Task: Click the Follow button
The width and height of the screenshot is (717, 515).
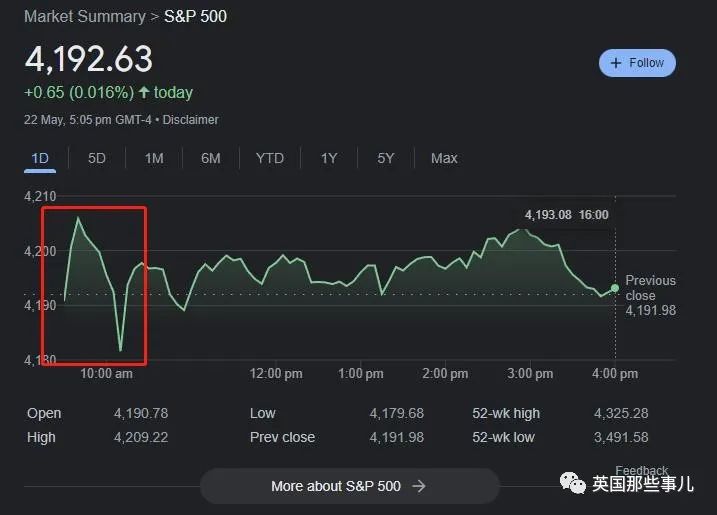Action: click(x=637, y=63)
